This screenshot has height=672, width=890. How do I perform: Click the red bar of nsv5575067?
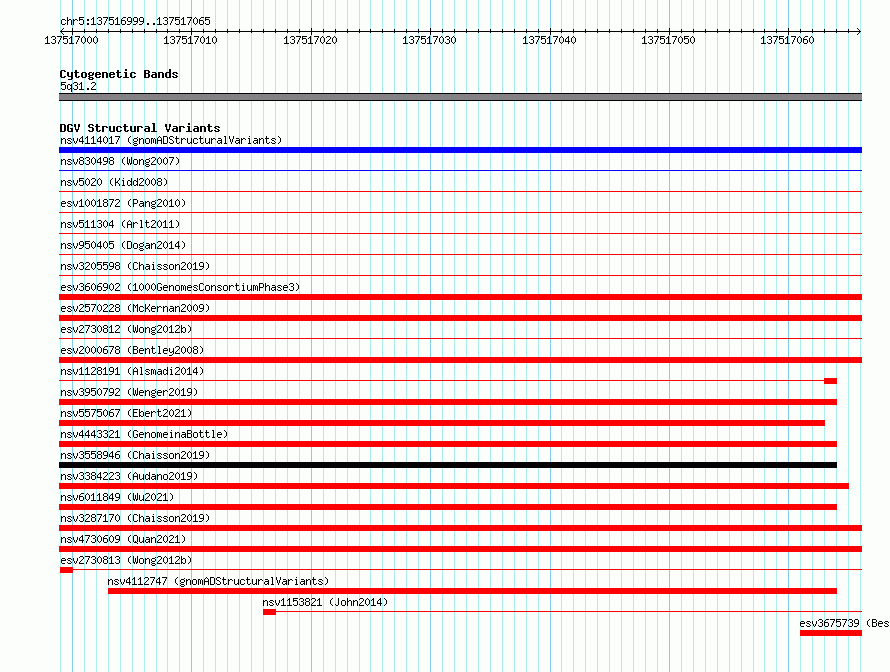442,423
